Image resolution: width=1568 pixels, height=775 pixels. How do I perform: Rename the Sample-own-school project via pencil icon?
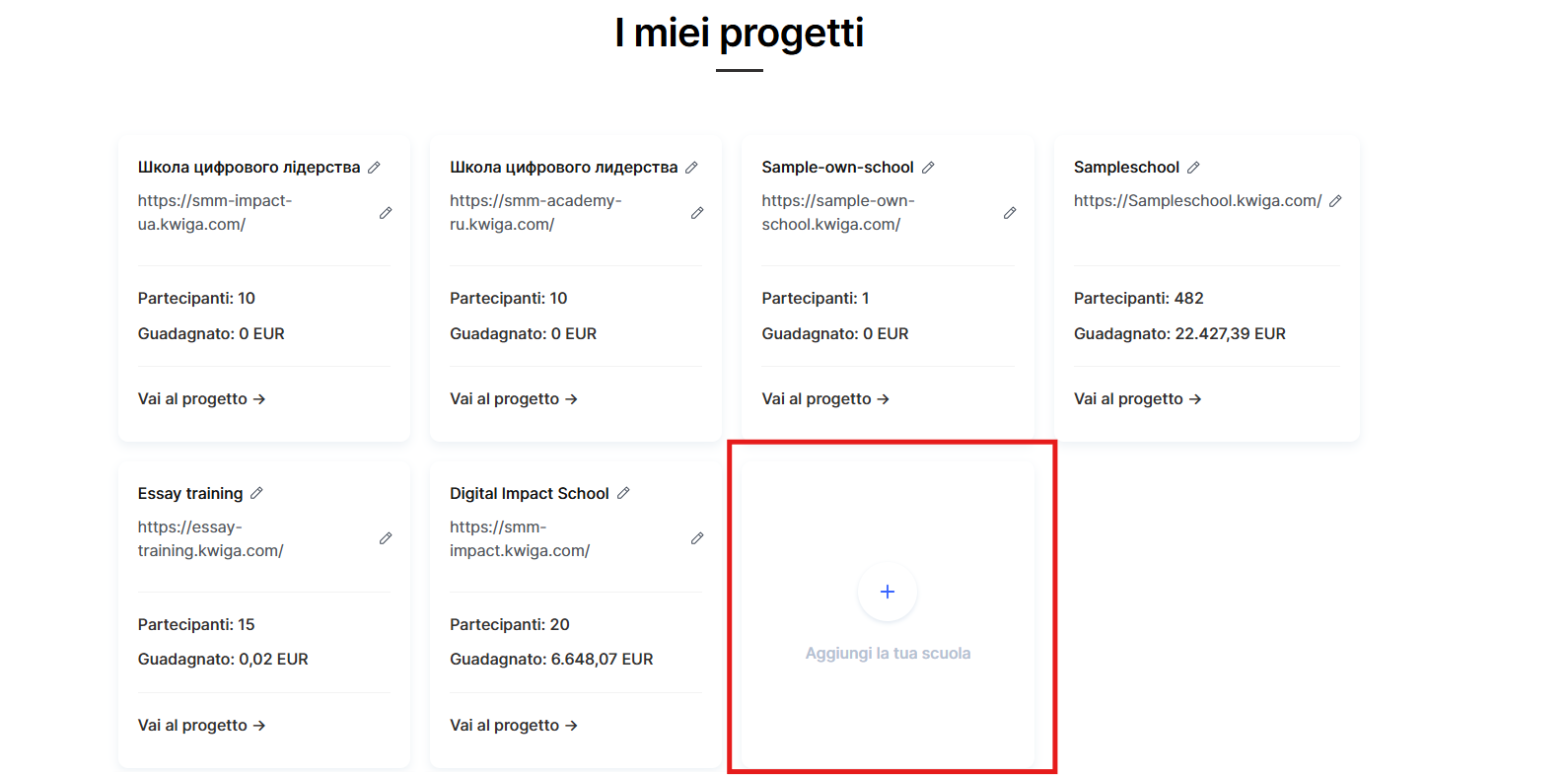928,168
